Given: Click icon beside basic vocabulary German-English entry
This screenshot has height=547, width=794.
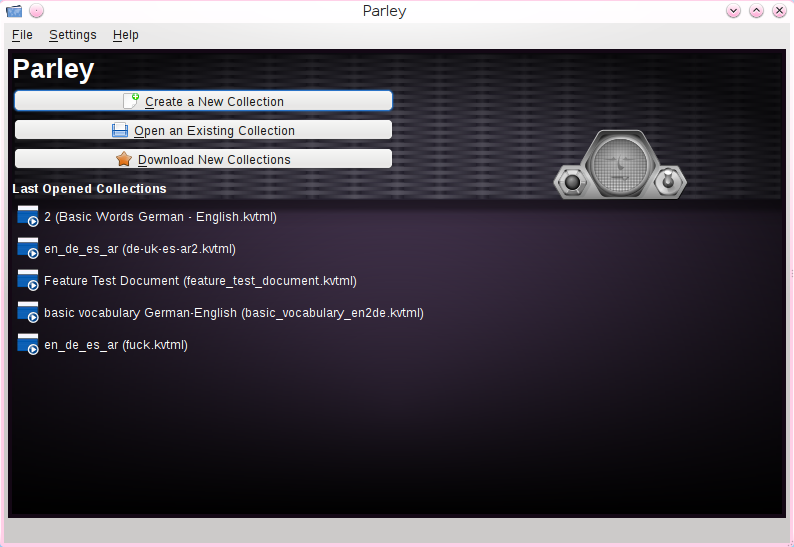Looking at the screenshot, I should point(28,312).
